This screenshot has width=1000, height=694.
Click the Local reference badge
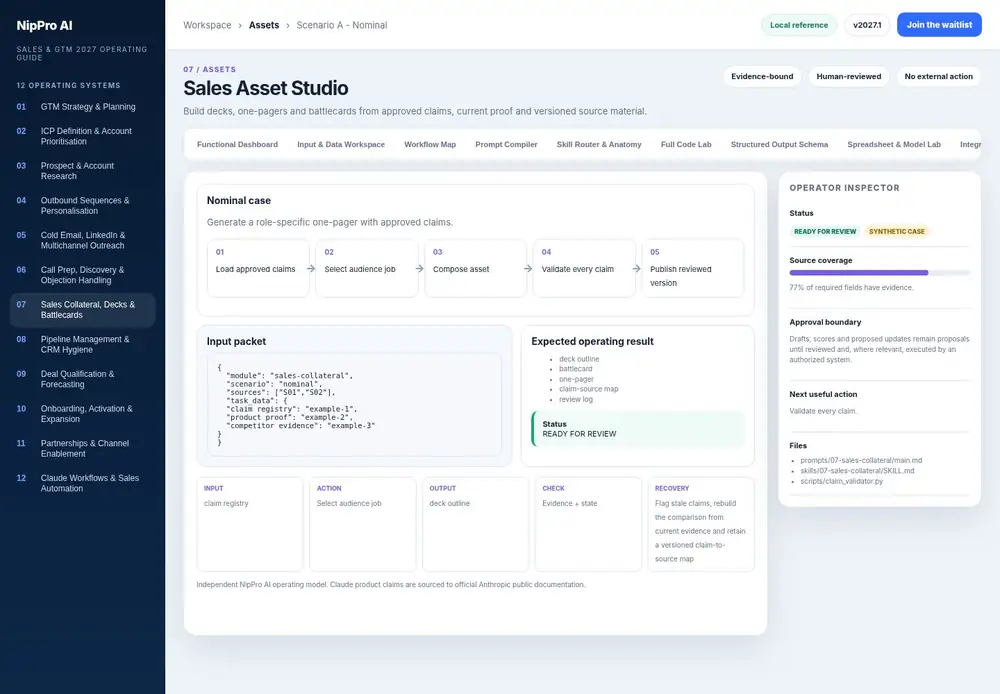798,25
